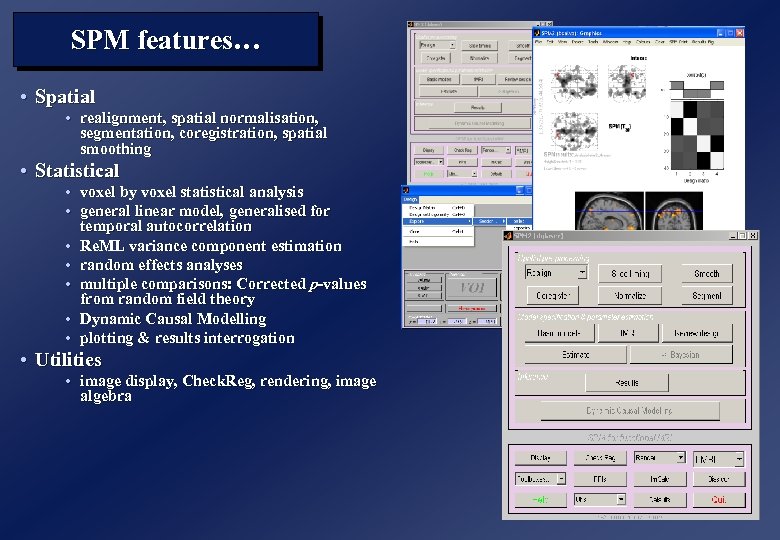Click the coronal brain slice in Graphics window
Screen dimensions: 780x540
674,211
